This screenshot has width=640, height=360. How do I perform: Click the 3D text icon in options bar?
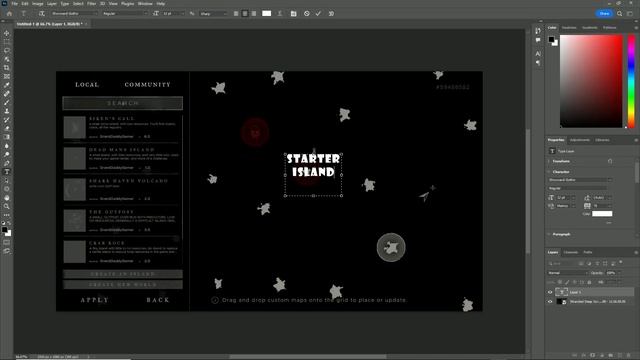(331, 13)
